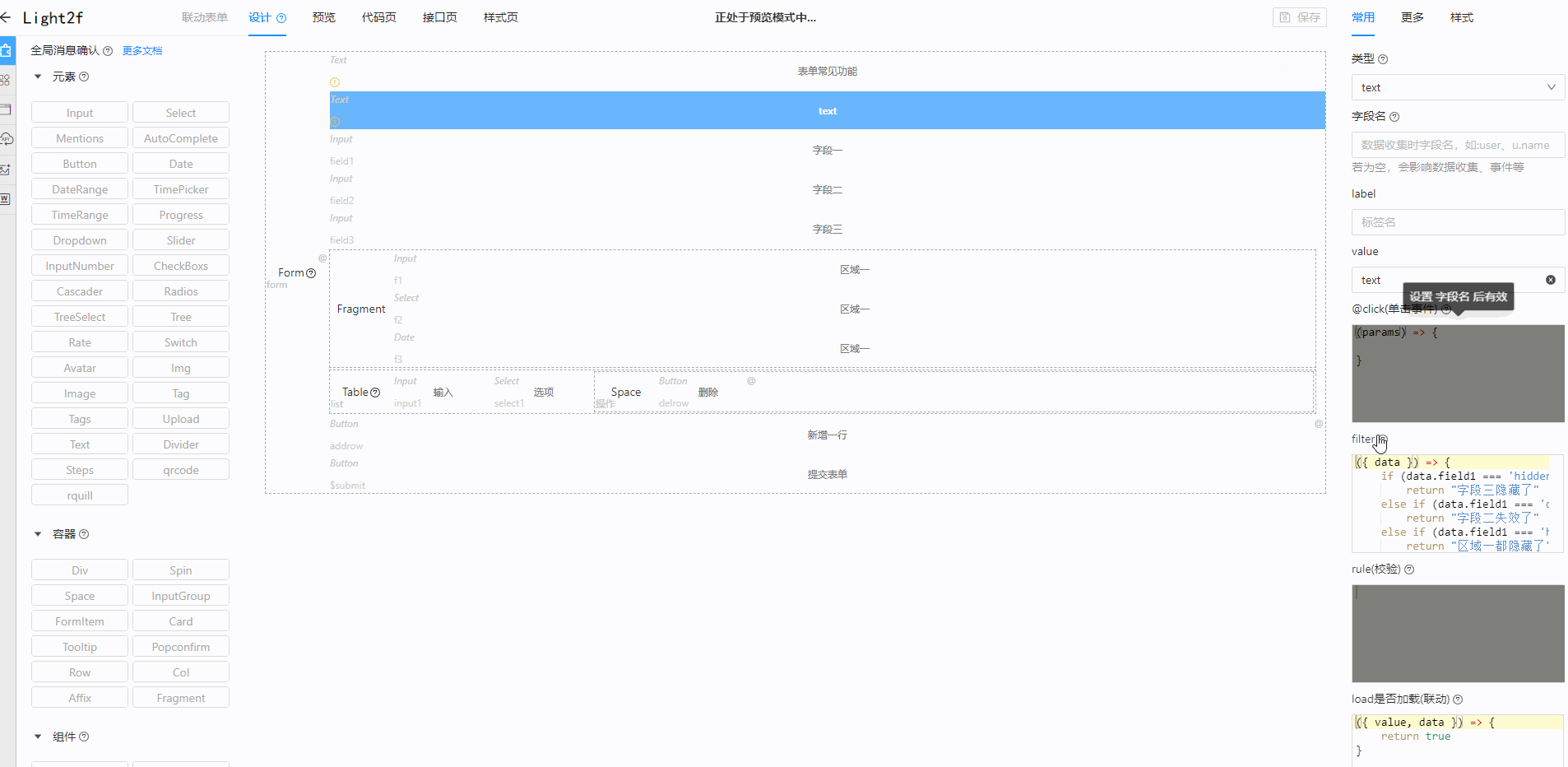
Task: Click help icon on the 设计 tab
Action: (281, 18)
